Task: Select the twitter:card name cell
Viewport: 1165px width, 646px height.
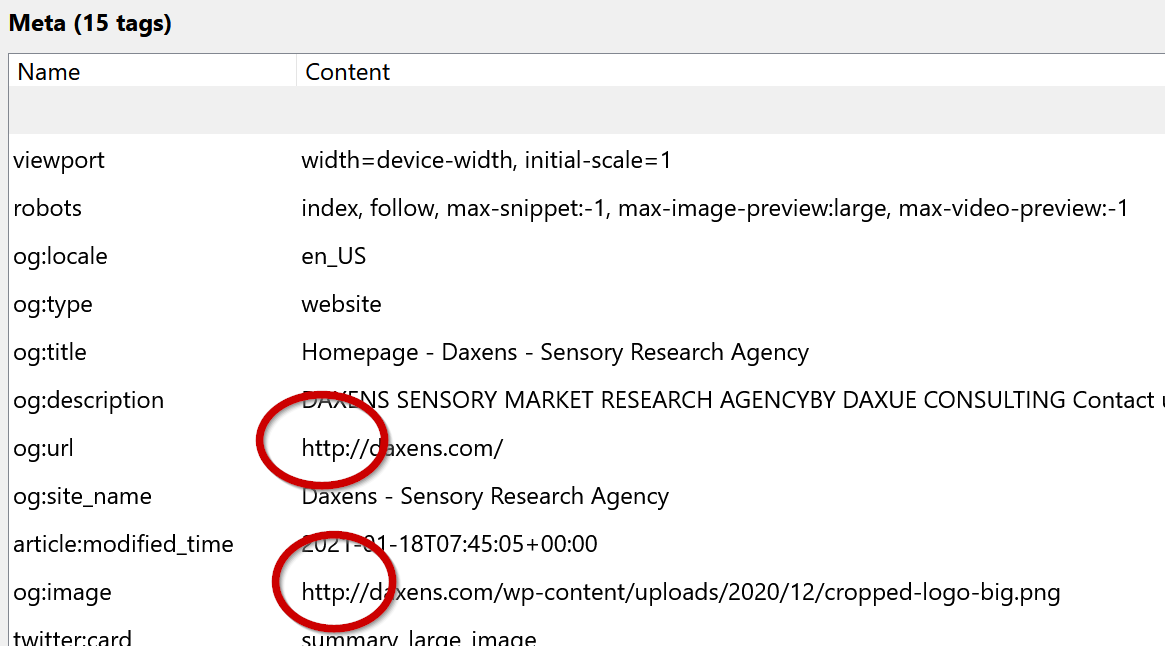Action: point(72,637)
